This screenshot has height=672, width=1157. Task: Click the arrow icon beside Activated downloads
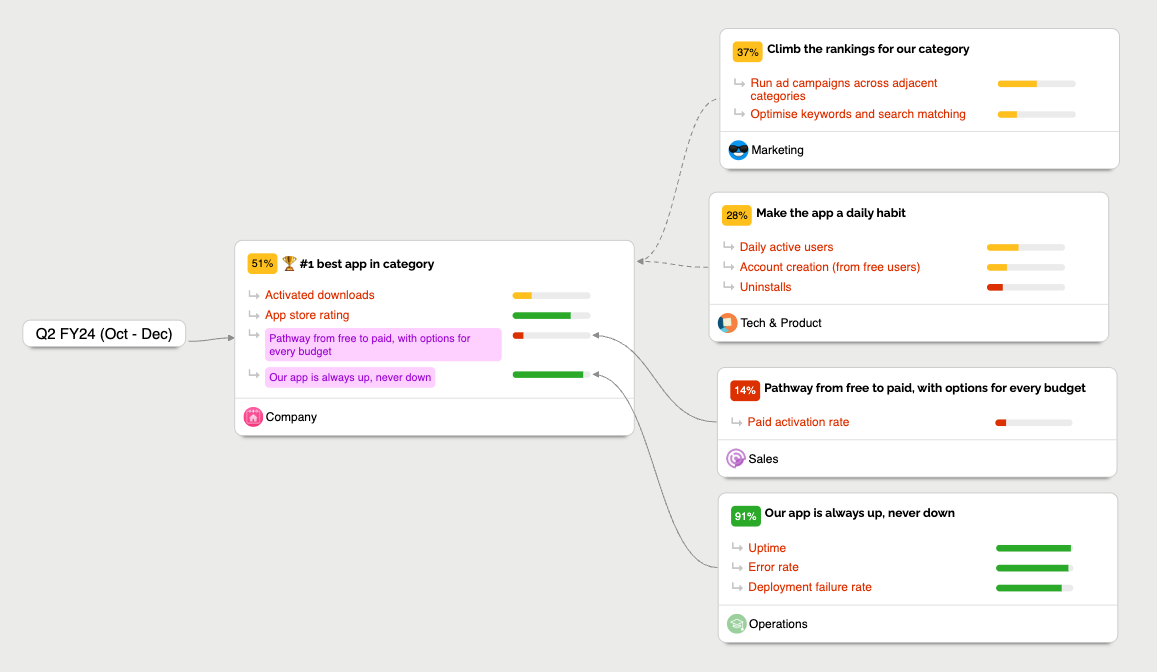(254, 295)
